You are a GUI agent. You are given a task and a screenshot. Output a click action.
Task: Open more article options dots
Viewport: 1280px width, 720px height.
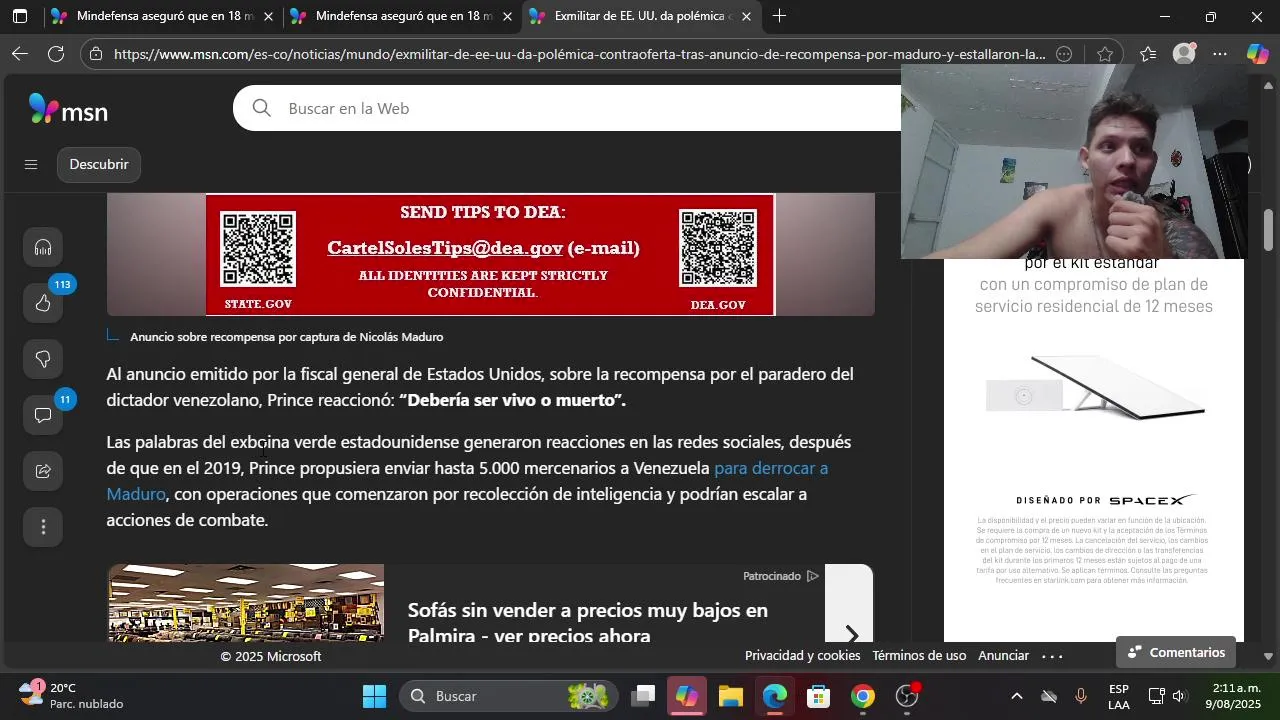[x=43, y=527]
